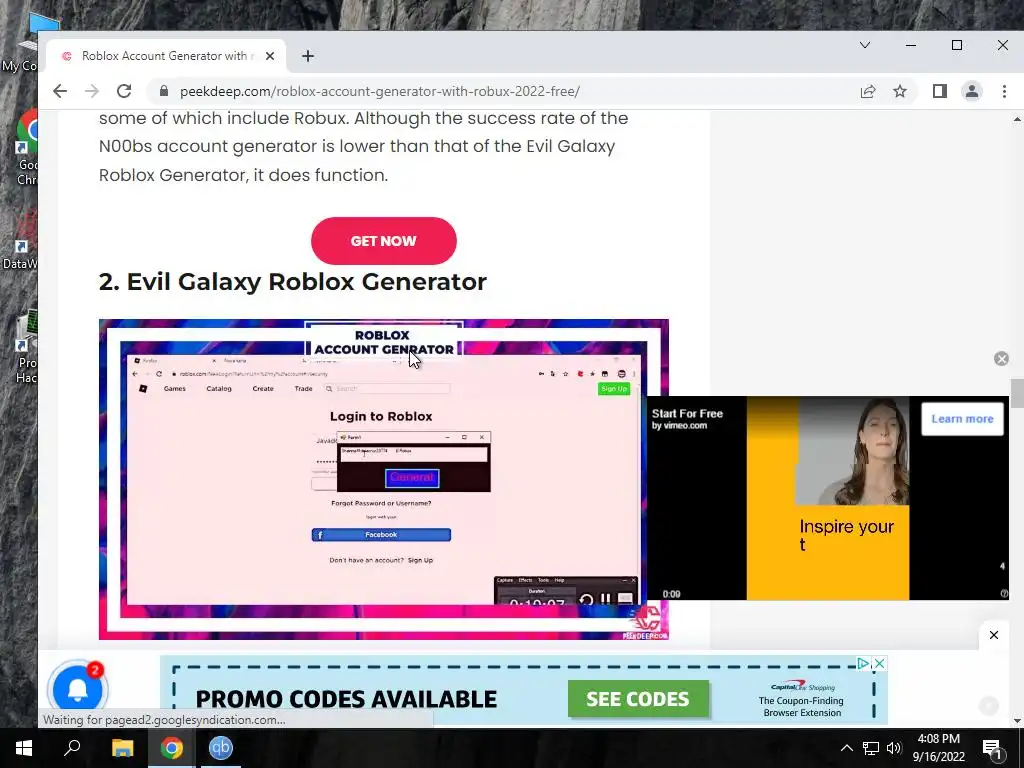Click the page vertical scrollbar thumb
The height and width of the screenshot is (768, 1024).
coord(1017,393)
